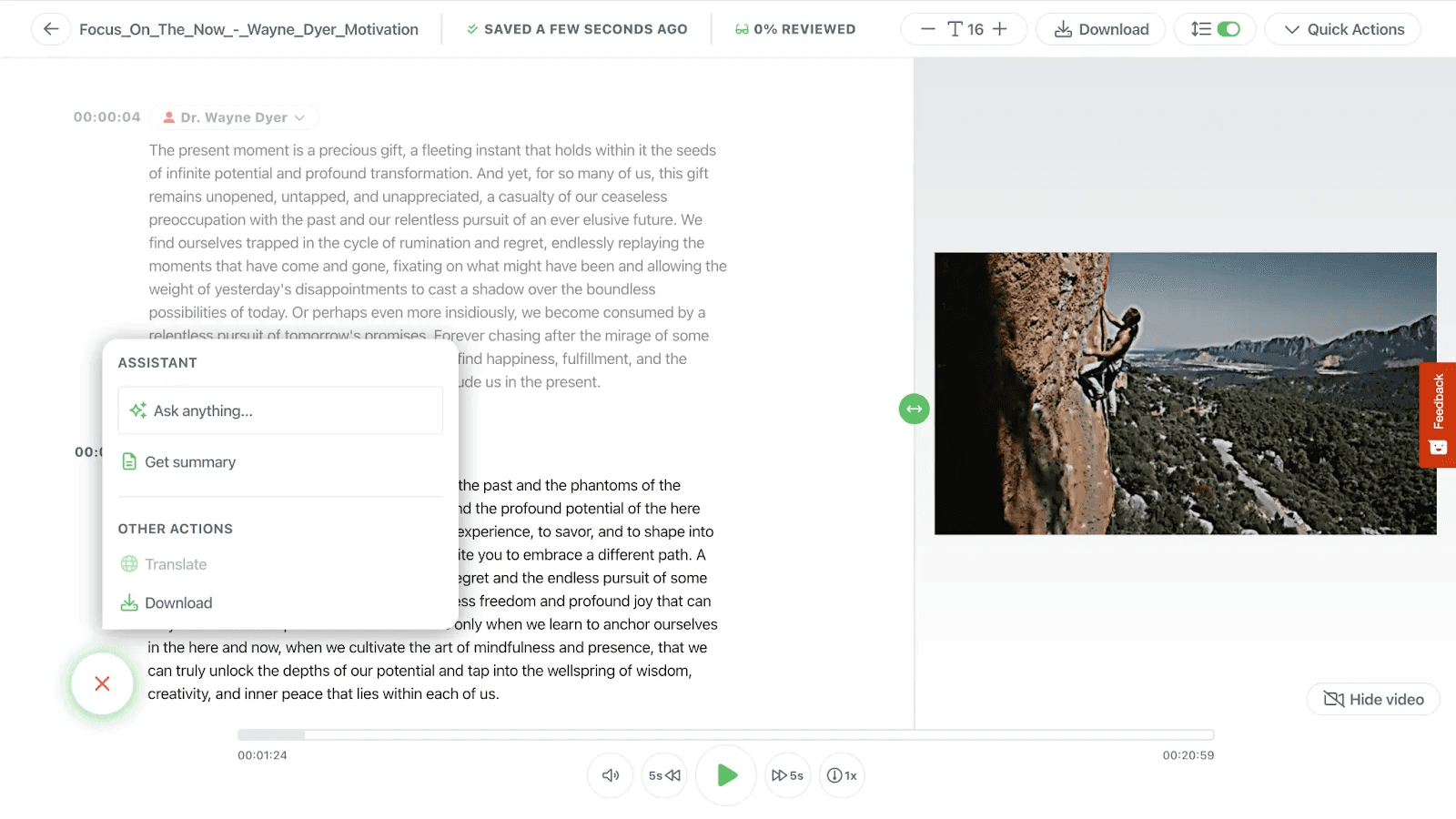This screenshot has width=1456, height=819.
Task: Play the recording
Action: 726,775
